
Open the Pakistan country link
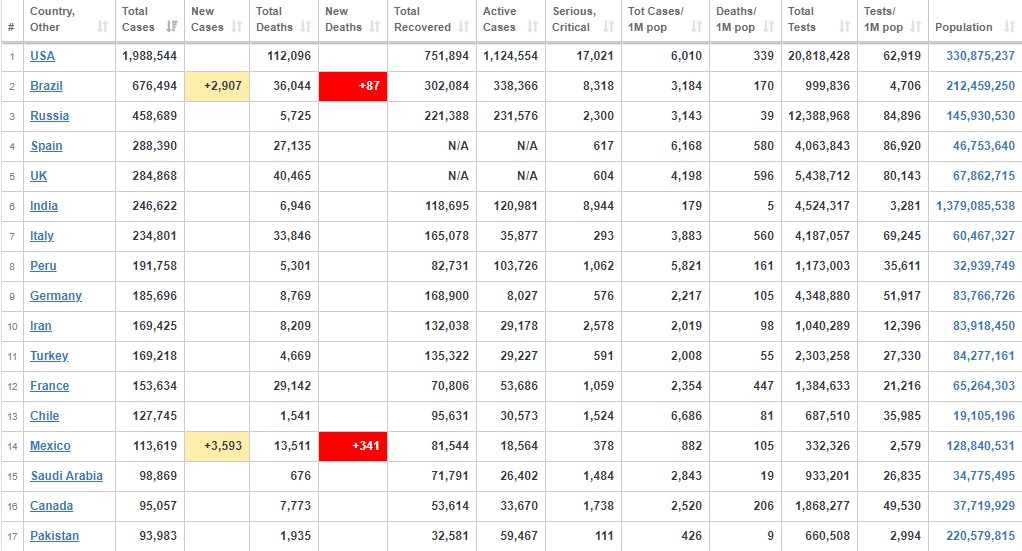point(55,536)
